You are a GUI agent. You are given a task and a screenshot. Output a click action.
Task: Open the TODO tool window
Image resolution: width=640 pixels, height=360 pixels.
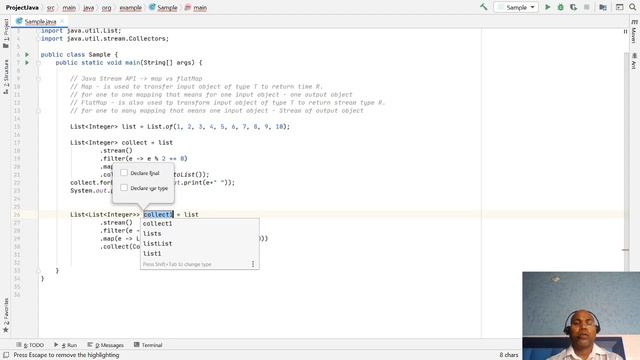point(30,345)
